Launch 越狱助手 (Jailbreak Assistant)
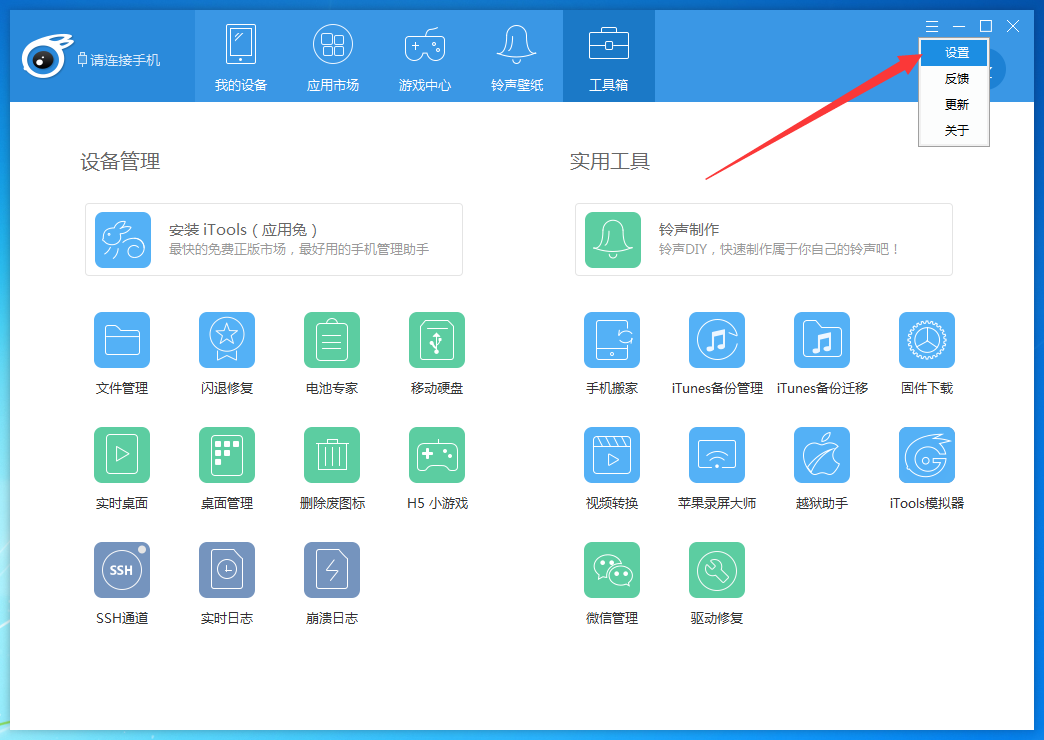 821,466
